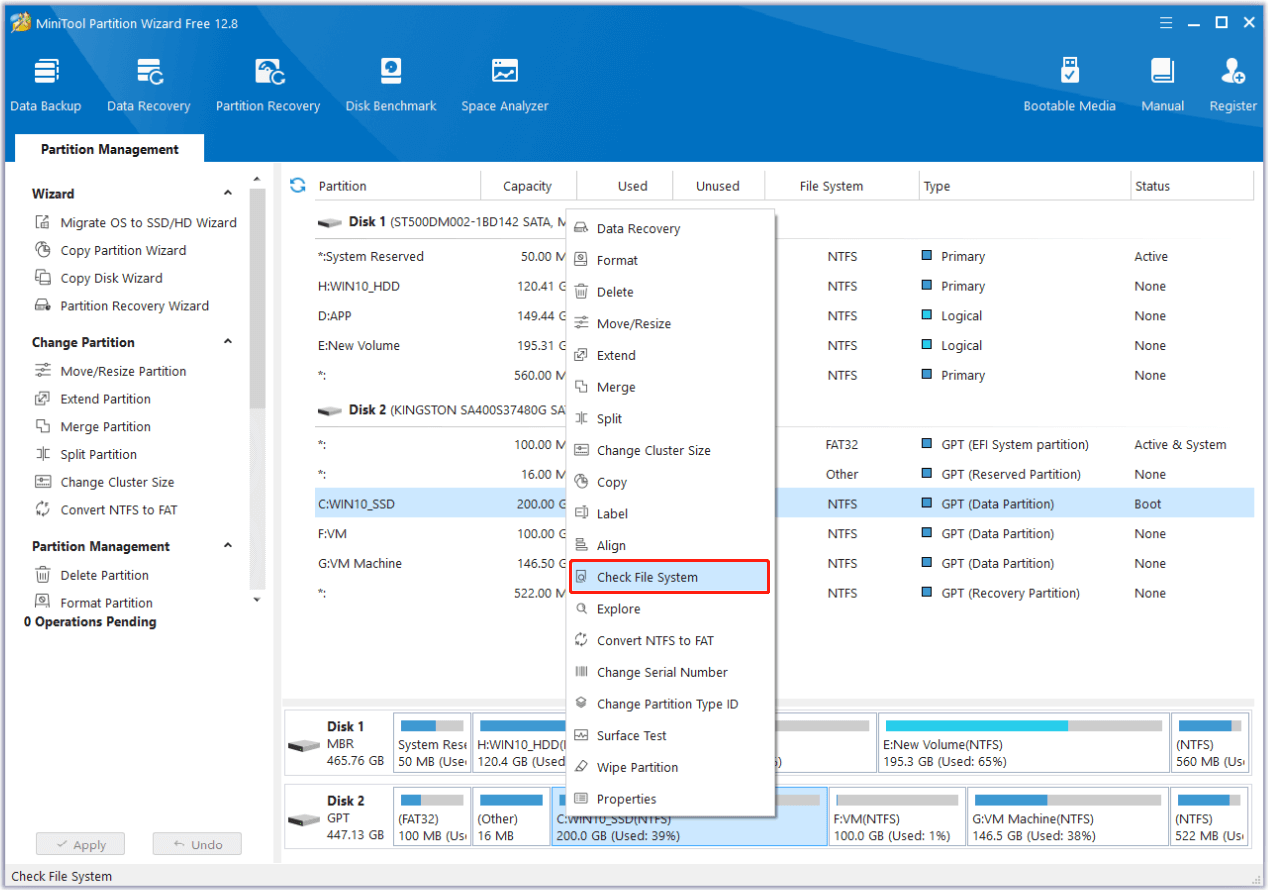
Task: Click Migrate OS to SSD/HD Wizard
Action: pyautogui.click(x=148, y=223)
